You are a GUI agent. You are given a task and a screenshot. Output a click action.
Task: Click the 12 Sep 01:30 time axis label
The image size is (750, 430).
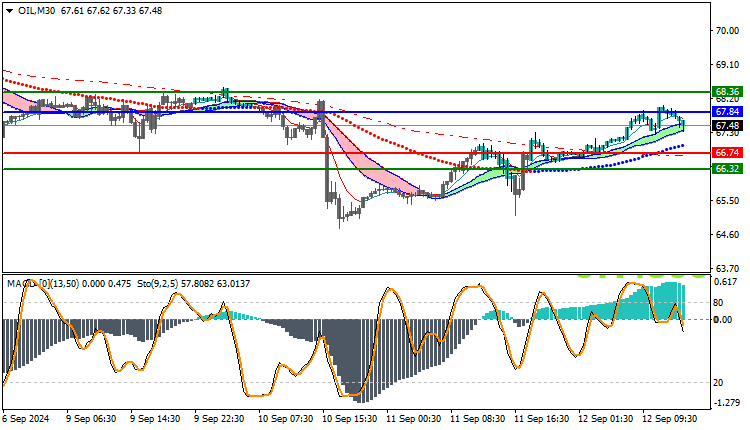[x=606, y=419]
